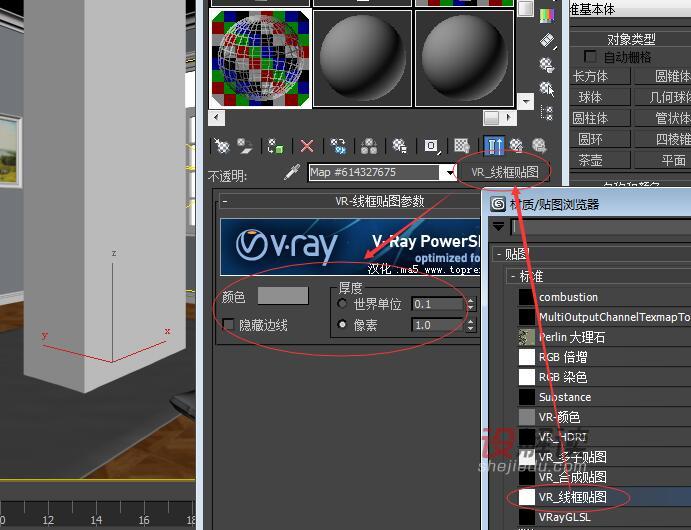Collapse the 贴图 group in browser
The image size is (691, 530).
498,254
